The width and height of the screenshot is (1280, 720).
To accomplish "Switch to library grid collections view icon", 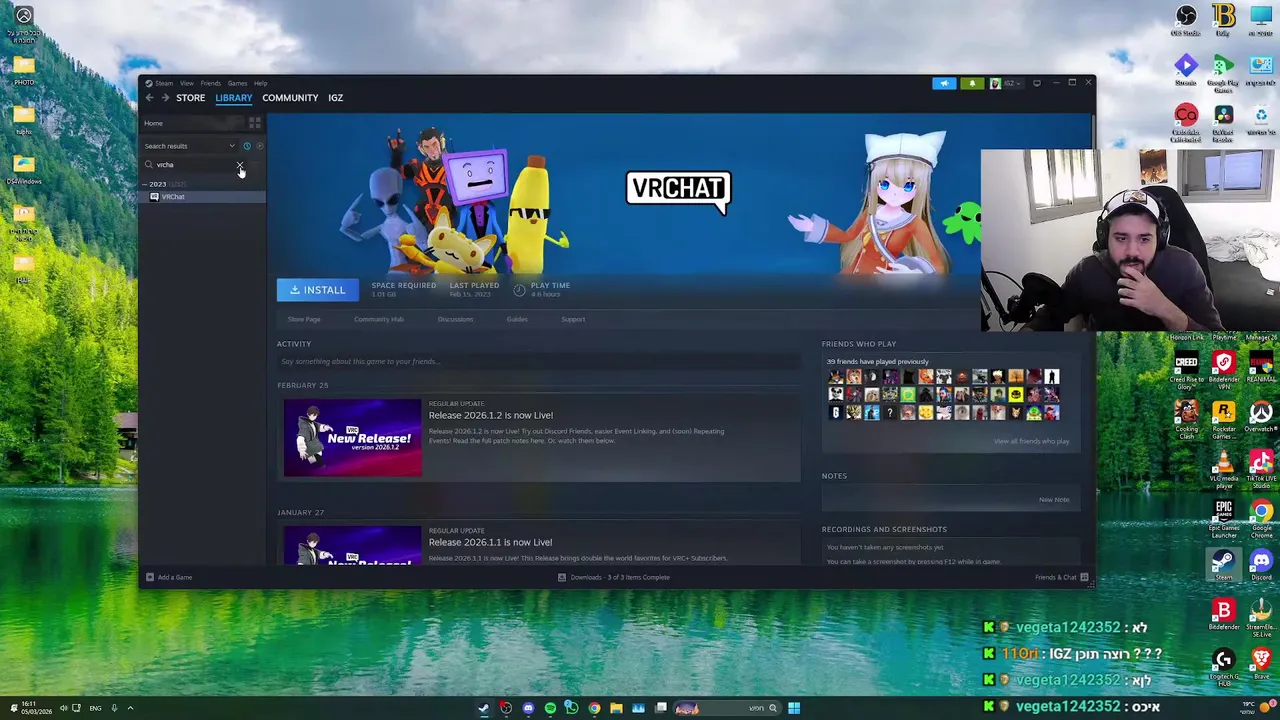I will tap(255, 123).
